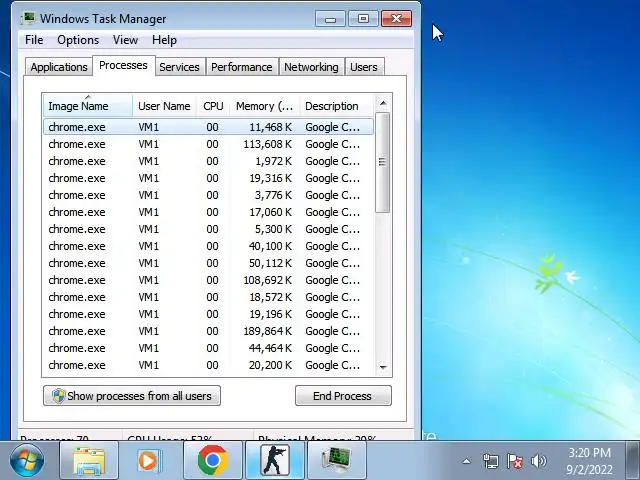
Task: Switch to Google Chrome in the taskbar
Action: click(213, 460)
